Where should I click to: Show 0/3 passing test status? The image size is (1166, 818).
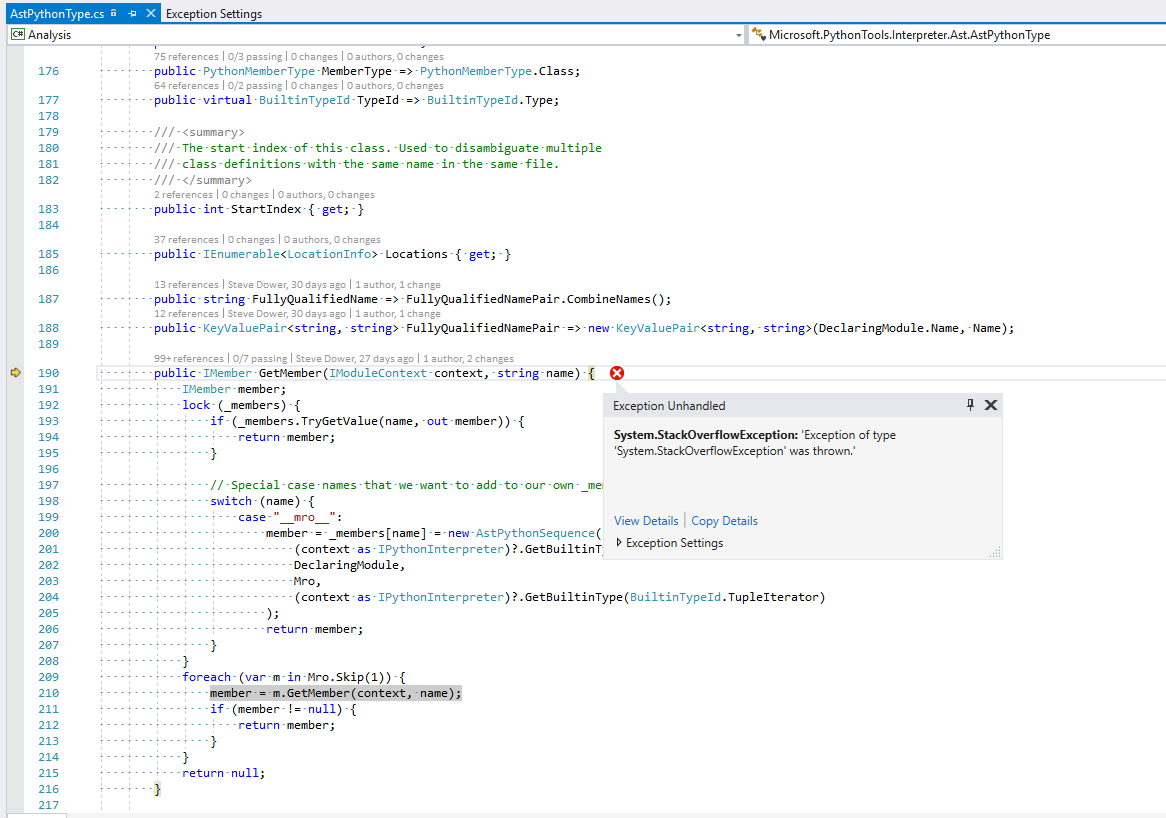click(255, 57)
